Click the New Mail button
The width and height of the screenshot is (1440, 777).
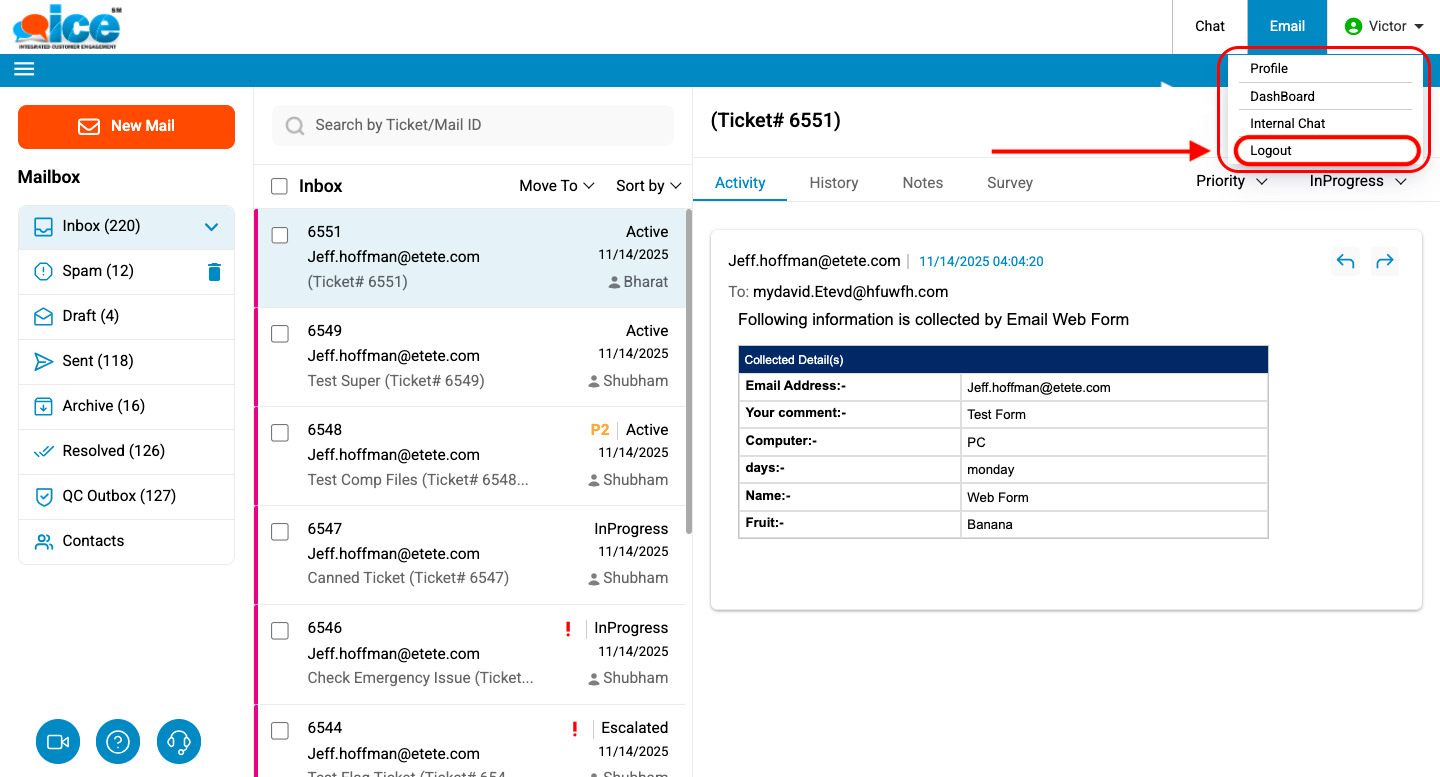coord(126,127)
